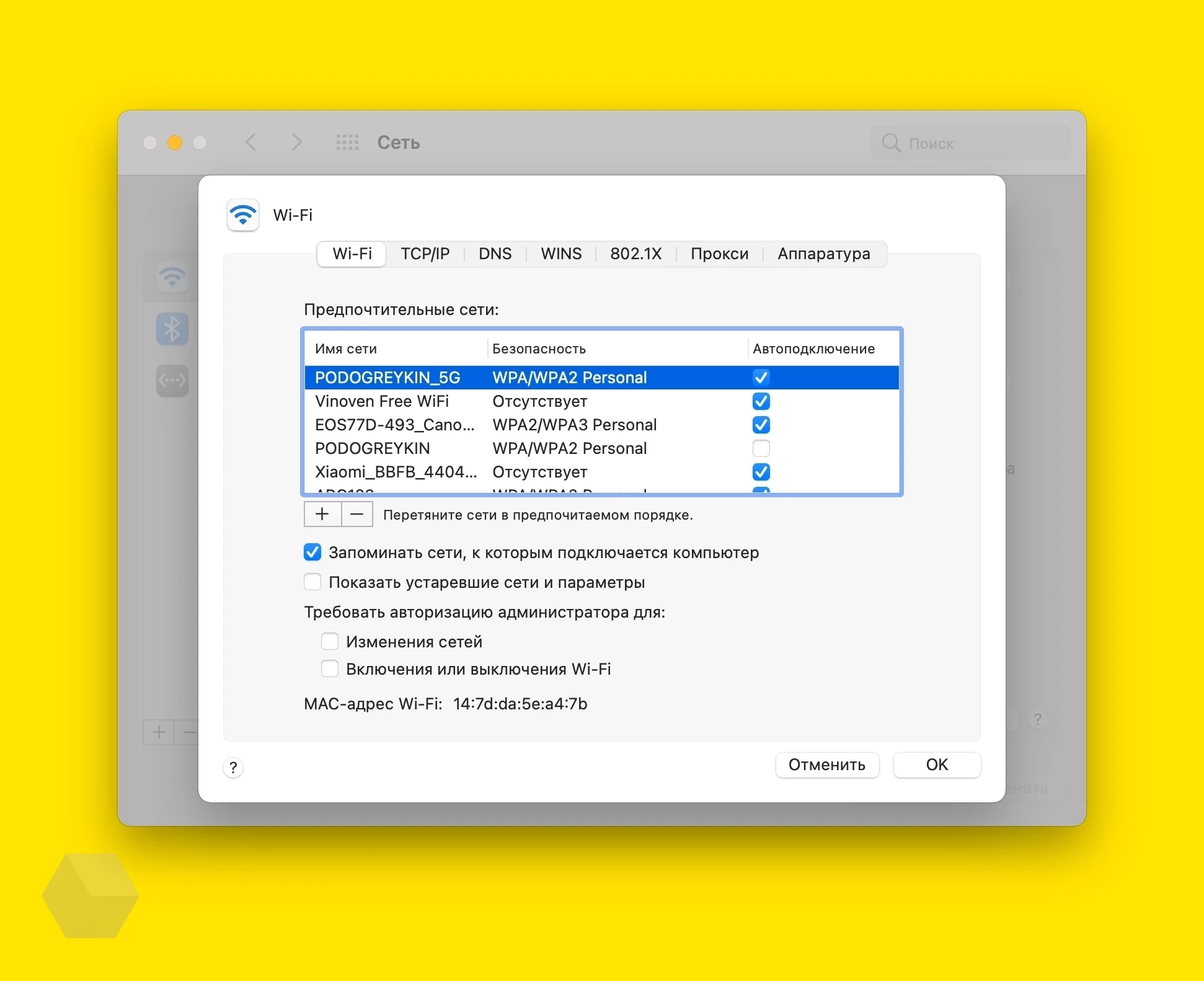
Task: Confirm with the OK button
Action: tap(937, 765)
